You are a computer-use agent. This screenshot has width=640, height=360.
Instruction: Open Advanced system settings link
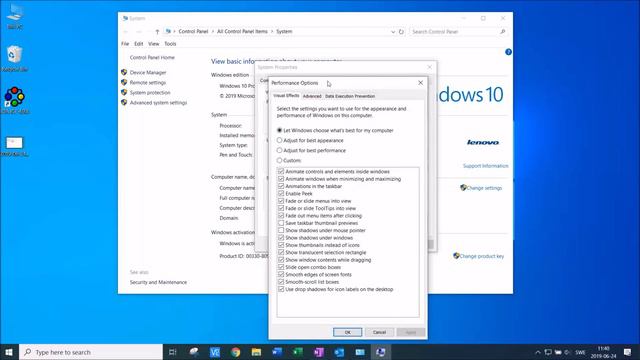coord(158,103)
